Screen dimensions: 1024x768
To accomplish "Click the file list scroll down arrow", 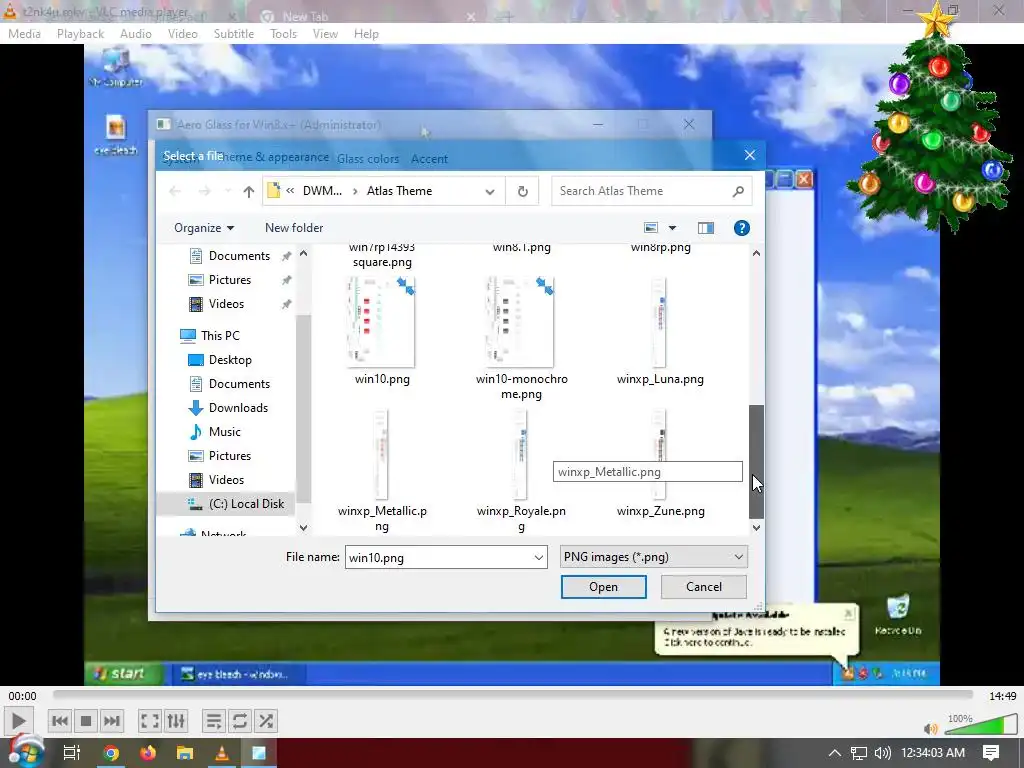I will 756,528.
